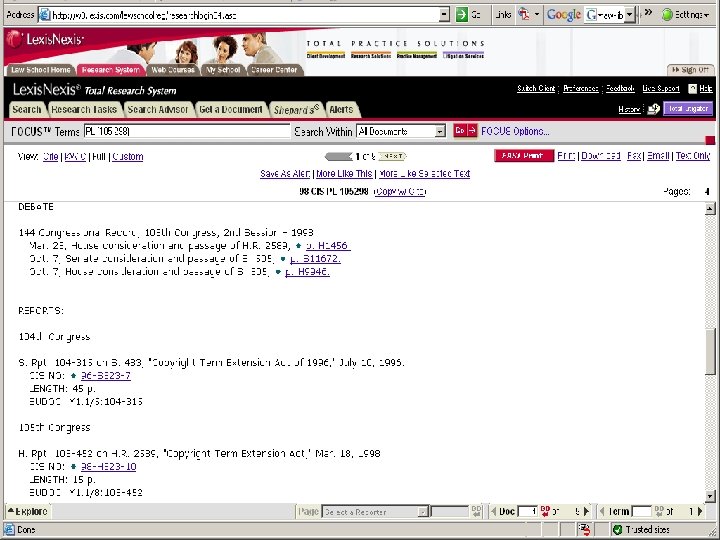The width and height of the screenshot is (720, 540).
Task: Click More Like This link
Action: tap(344, 174)
